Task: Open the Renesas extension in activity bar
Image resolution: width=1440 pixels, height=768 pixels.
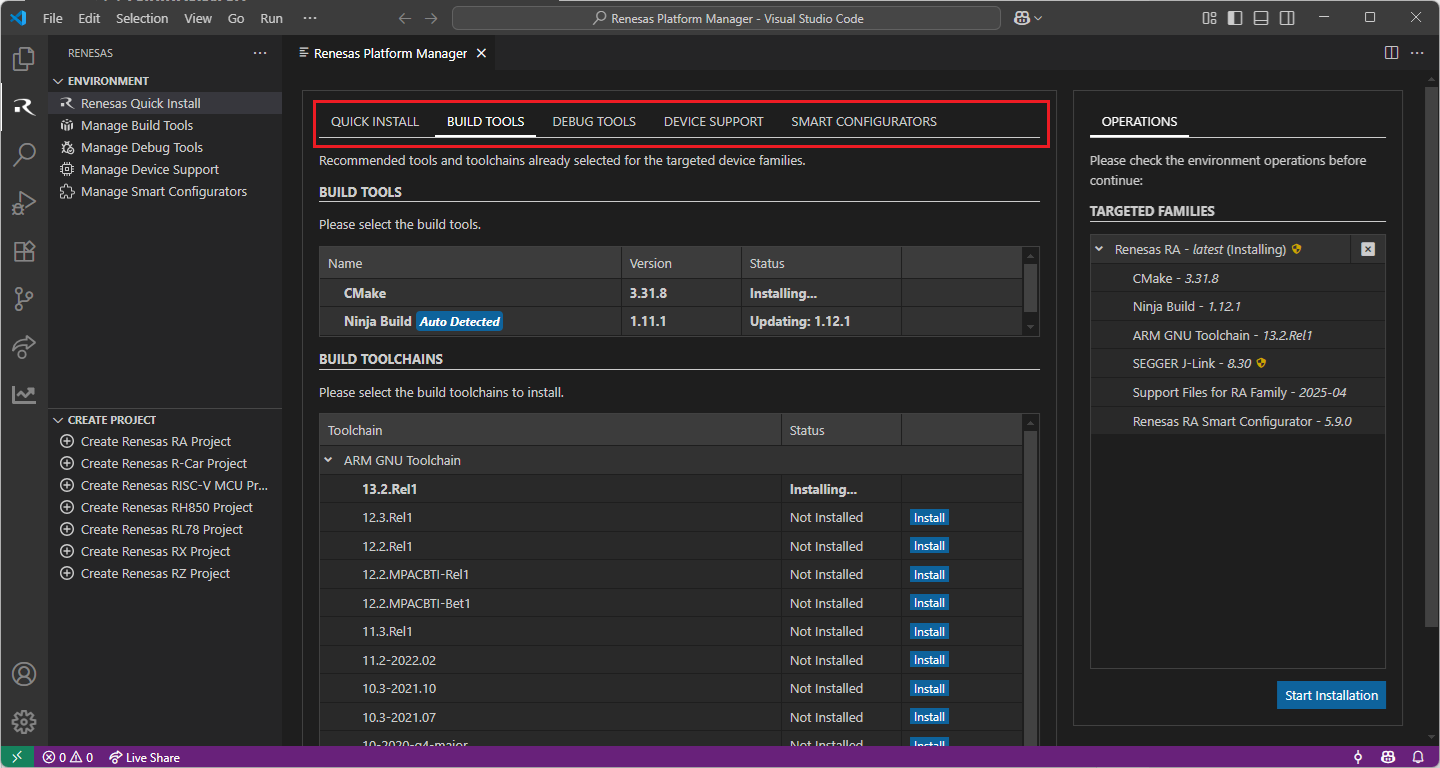Action: click(24, 107)
